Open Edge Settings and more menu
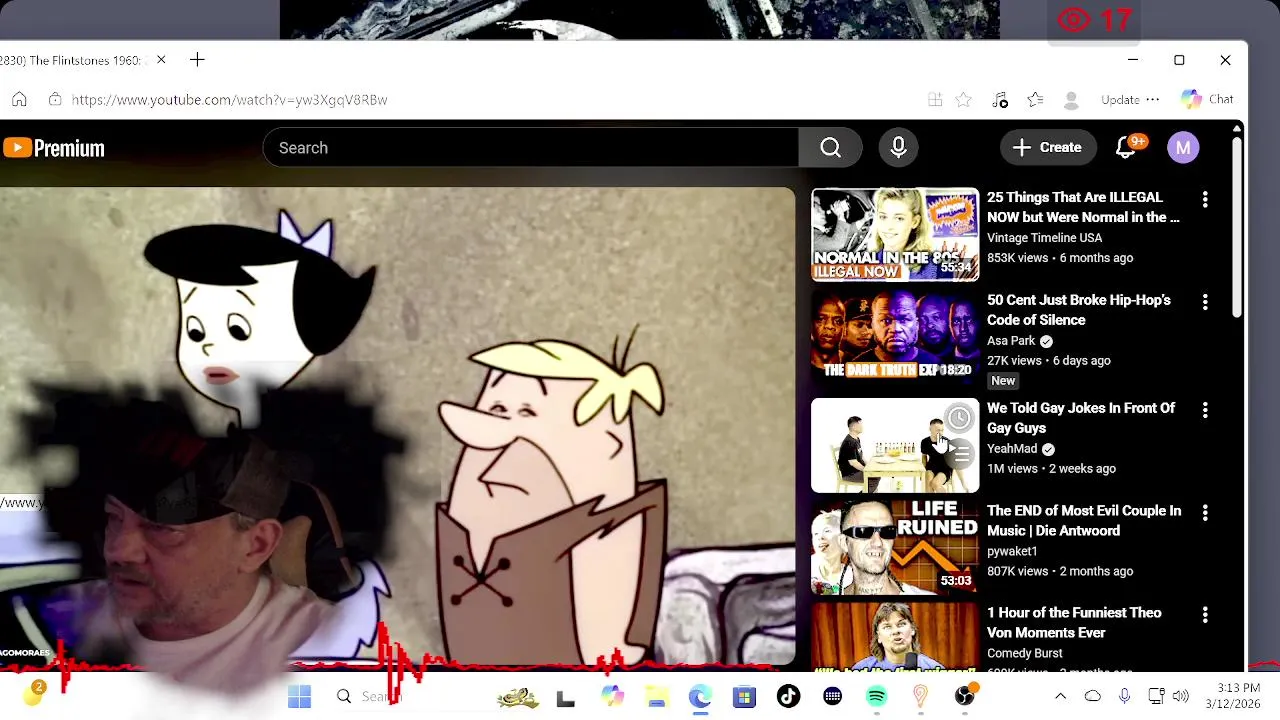This screenshot has width=1280, height=720. pos(1153,99)
